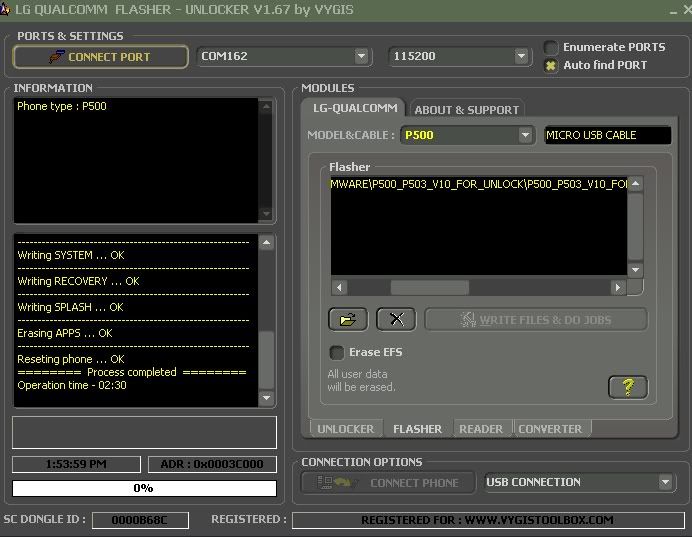Screen dimensions: 692x537
Task: Click the 'Operation time - 02:30' line
Action: (72, 385)
